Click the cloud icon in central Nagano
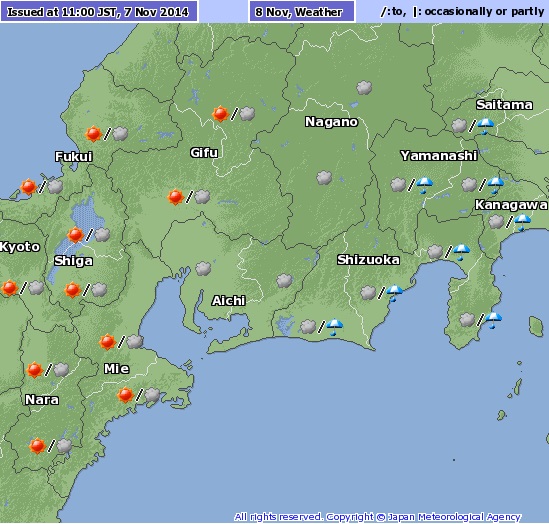Viewport: 549px width, 524px height. [324, 177]
